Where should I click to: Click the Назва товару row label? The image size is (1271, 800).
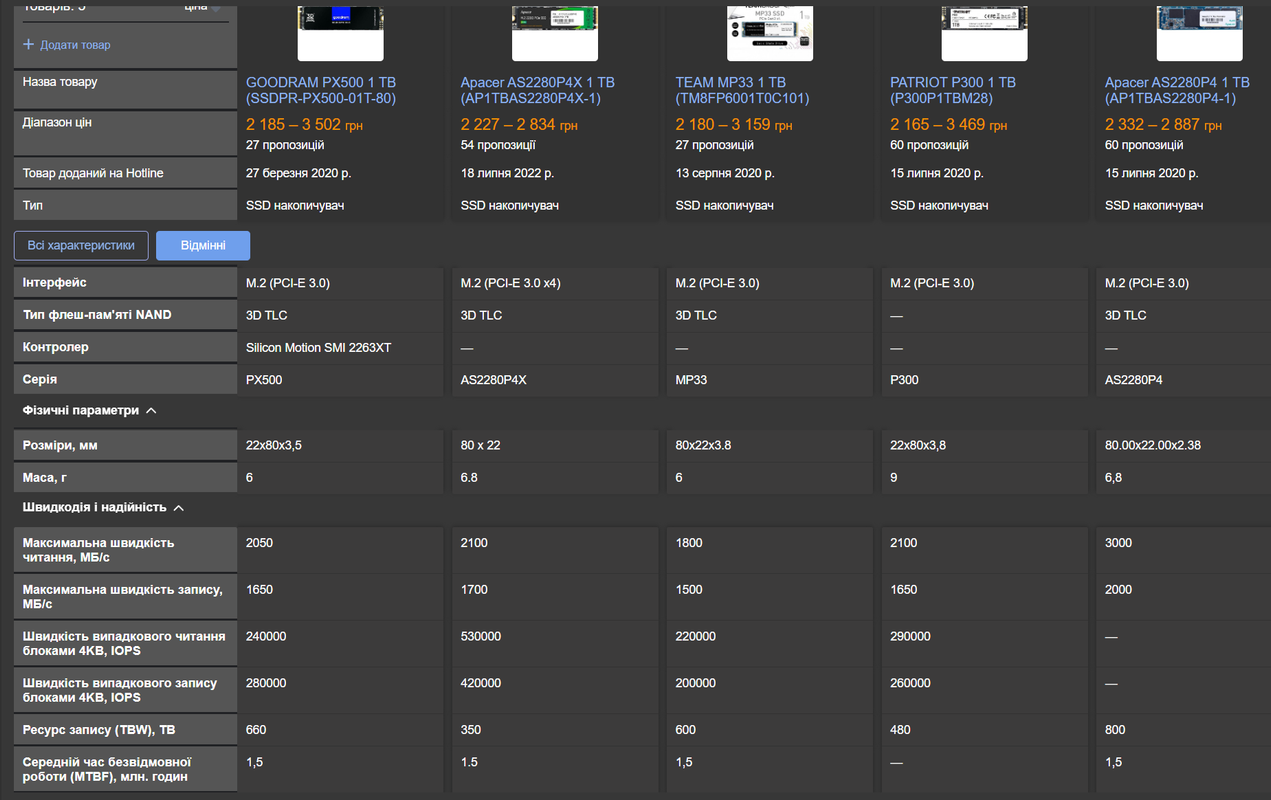tap(60, 82)
